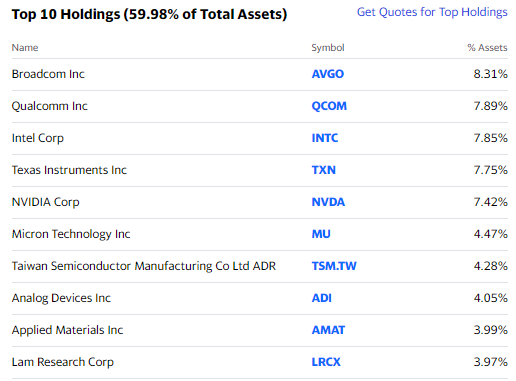Select the Broadcom Inc name cell

pos(48,74)
